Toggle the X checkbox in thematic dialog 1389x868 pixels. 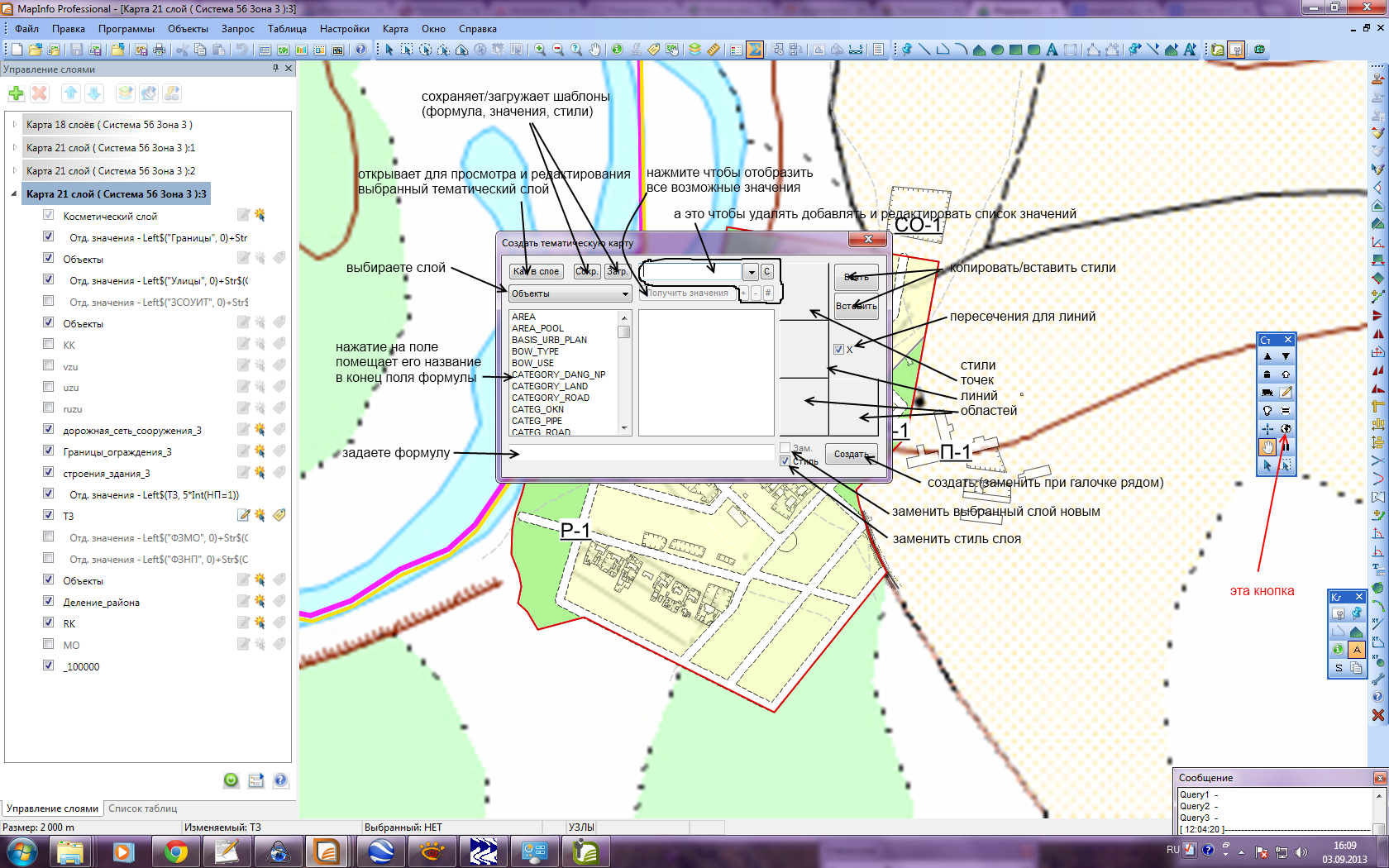click(x=838, y=349)
